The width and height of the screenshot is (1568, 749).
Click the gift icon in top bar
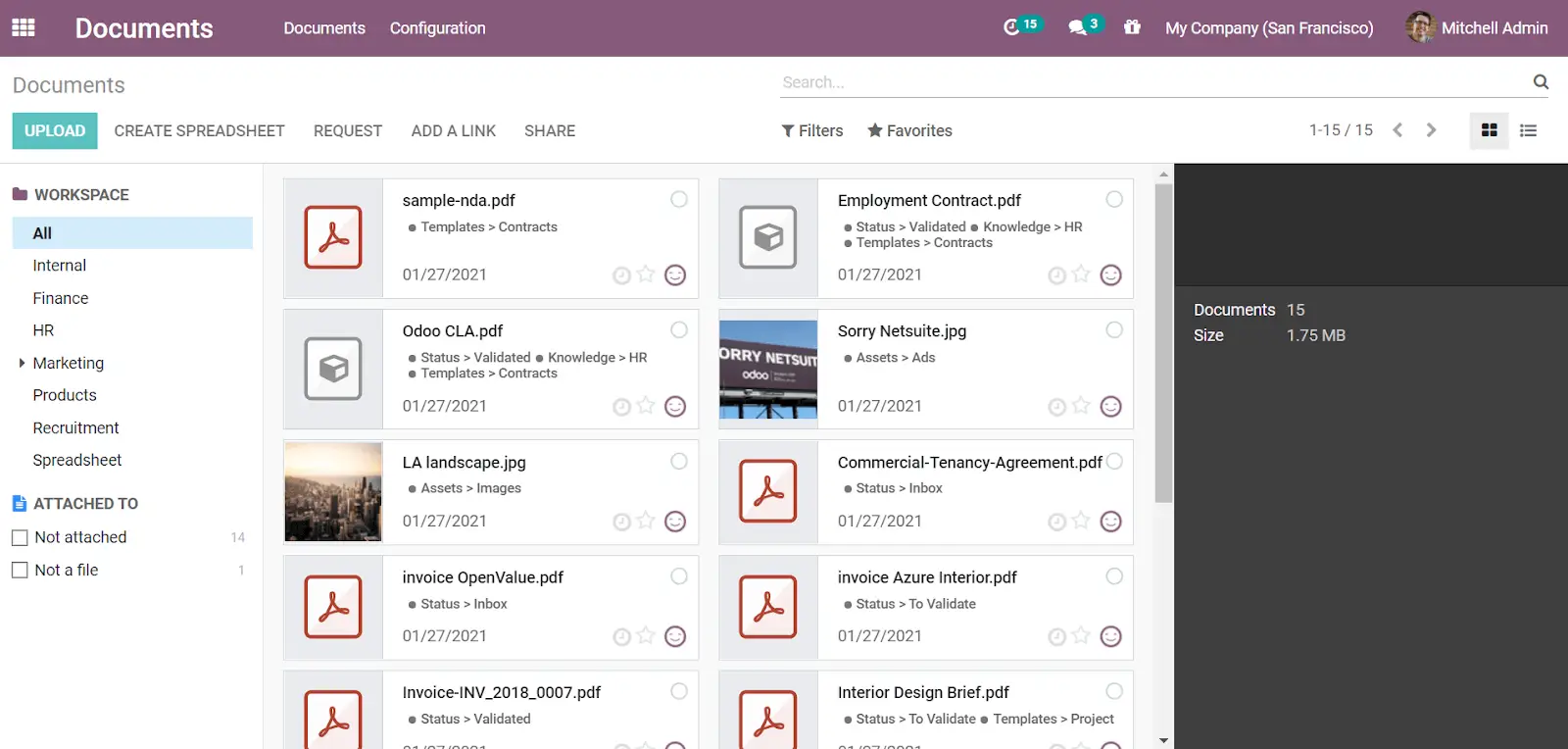[1132, 27]
